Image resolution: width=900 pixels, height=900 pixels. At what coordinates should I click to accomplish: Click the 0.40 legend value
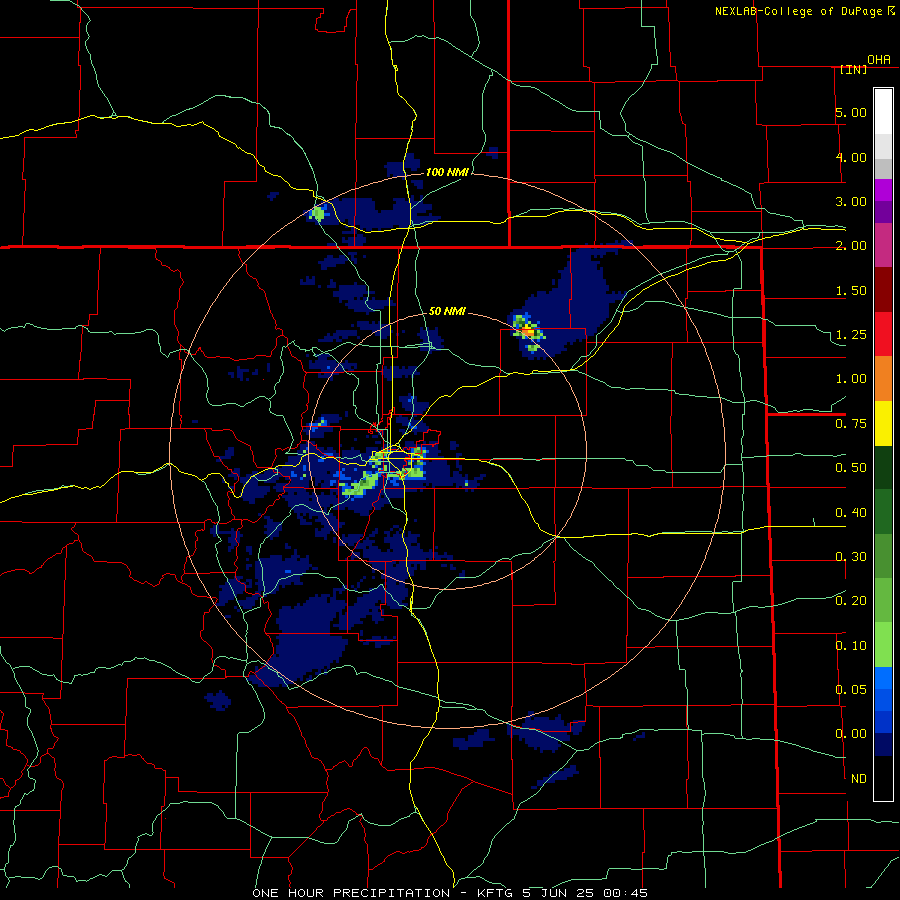[851, 513]
